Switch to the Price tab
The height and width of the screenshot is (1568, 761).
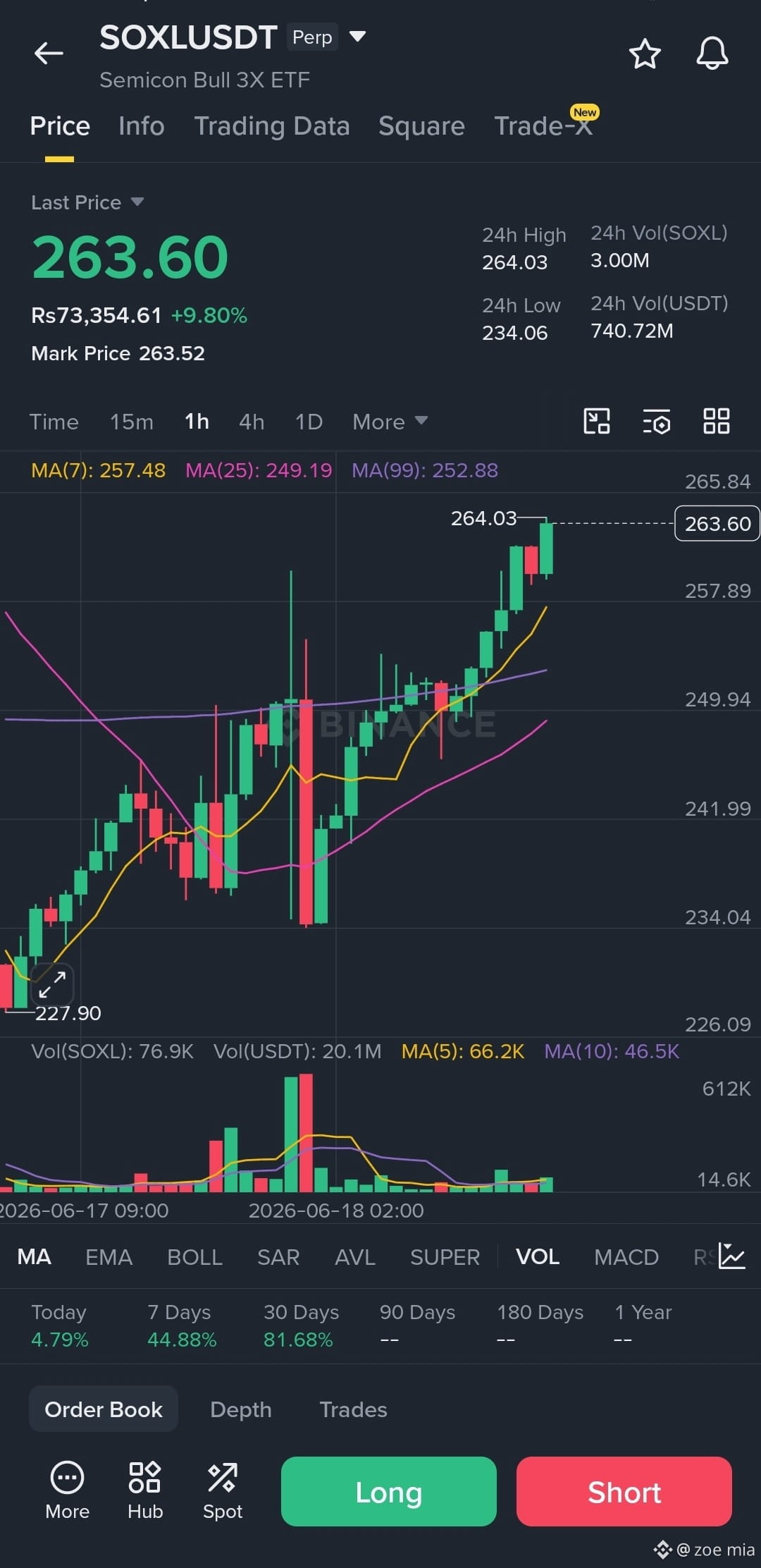[60, 125]
